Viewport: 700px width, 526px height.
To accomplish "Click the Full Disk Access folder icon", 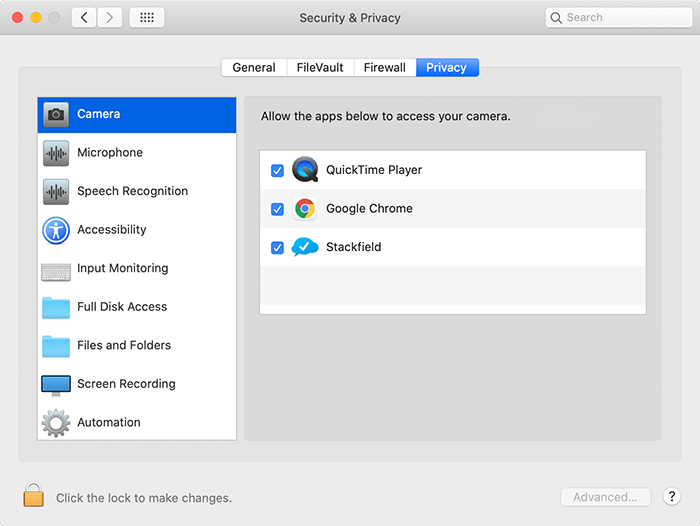I will point(56,308).
